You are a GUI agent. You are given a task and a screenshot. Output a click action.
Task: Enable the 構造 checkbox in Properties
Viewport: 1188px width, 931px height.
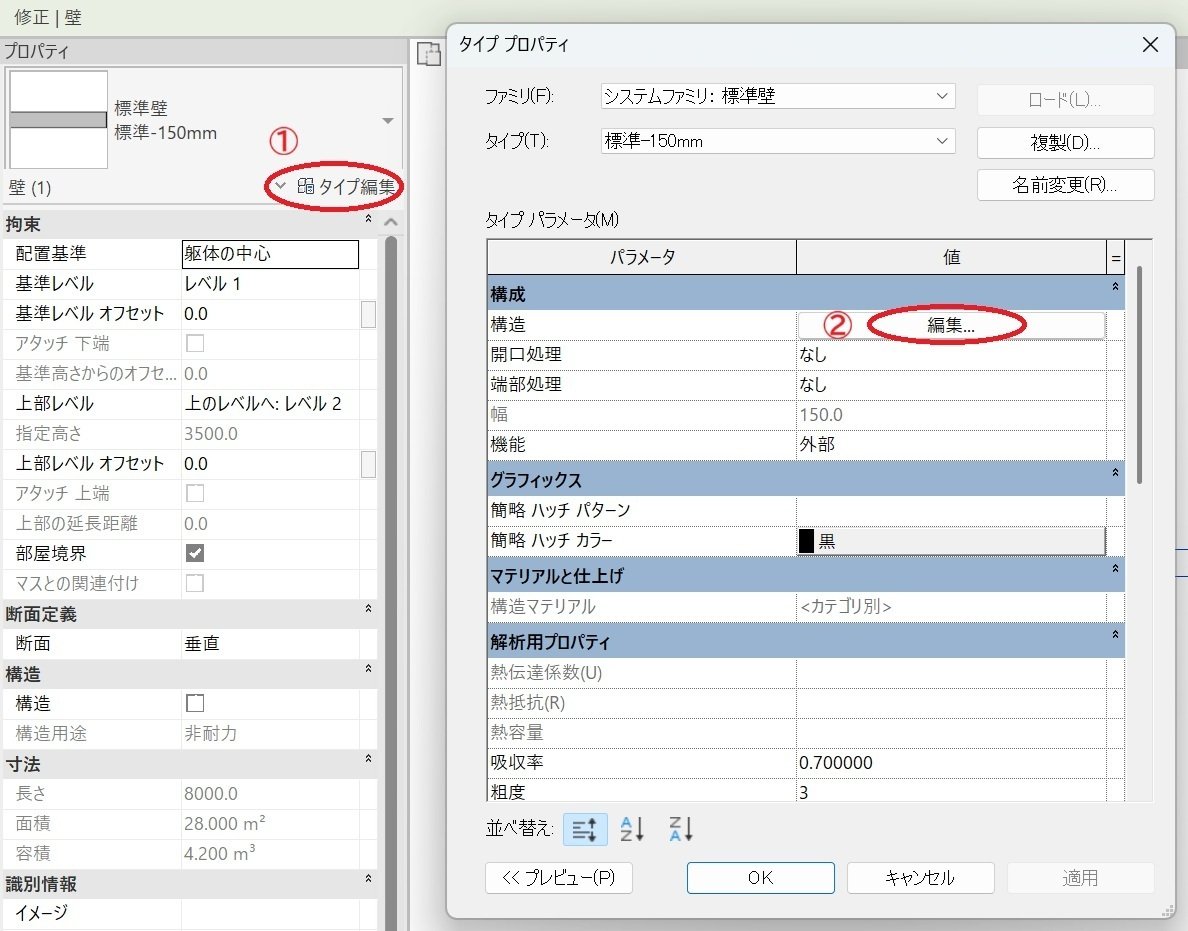pos(195,703)
